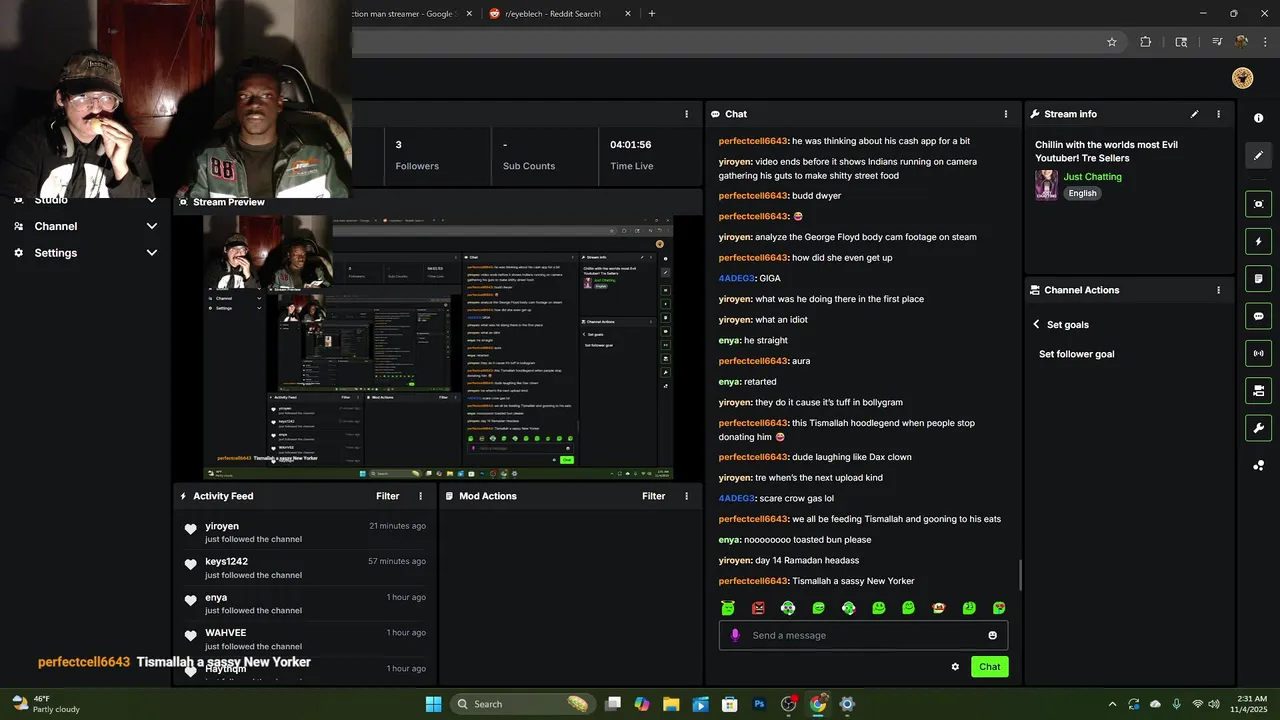Switch to the streamer Google search tab

[x=410, y=13]
